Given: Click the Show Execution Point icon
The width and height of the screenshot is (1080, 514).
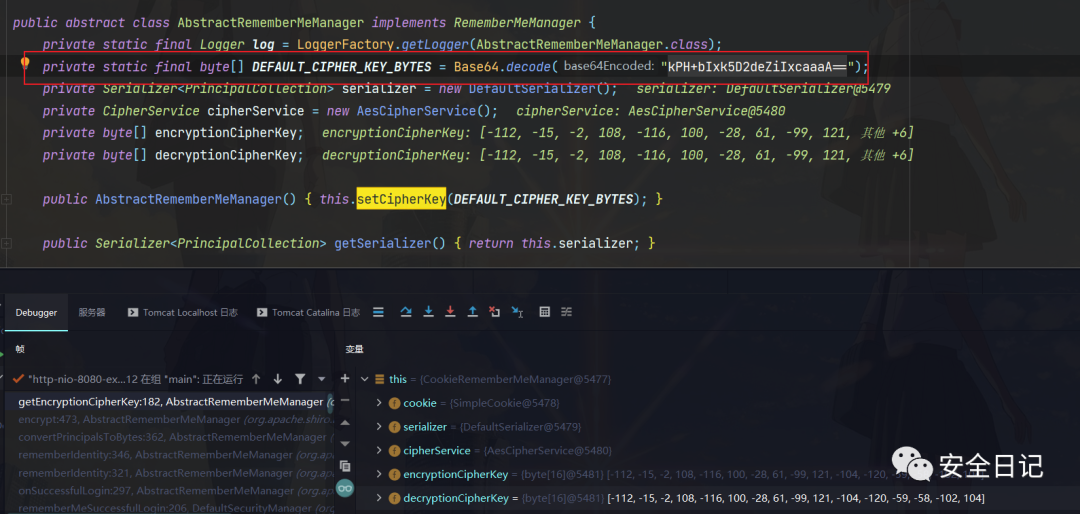Looking at the screenshot, I should [377, 312].
